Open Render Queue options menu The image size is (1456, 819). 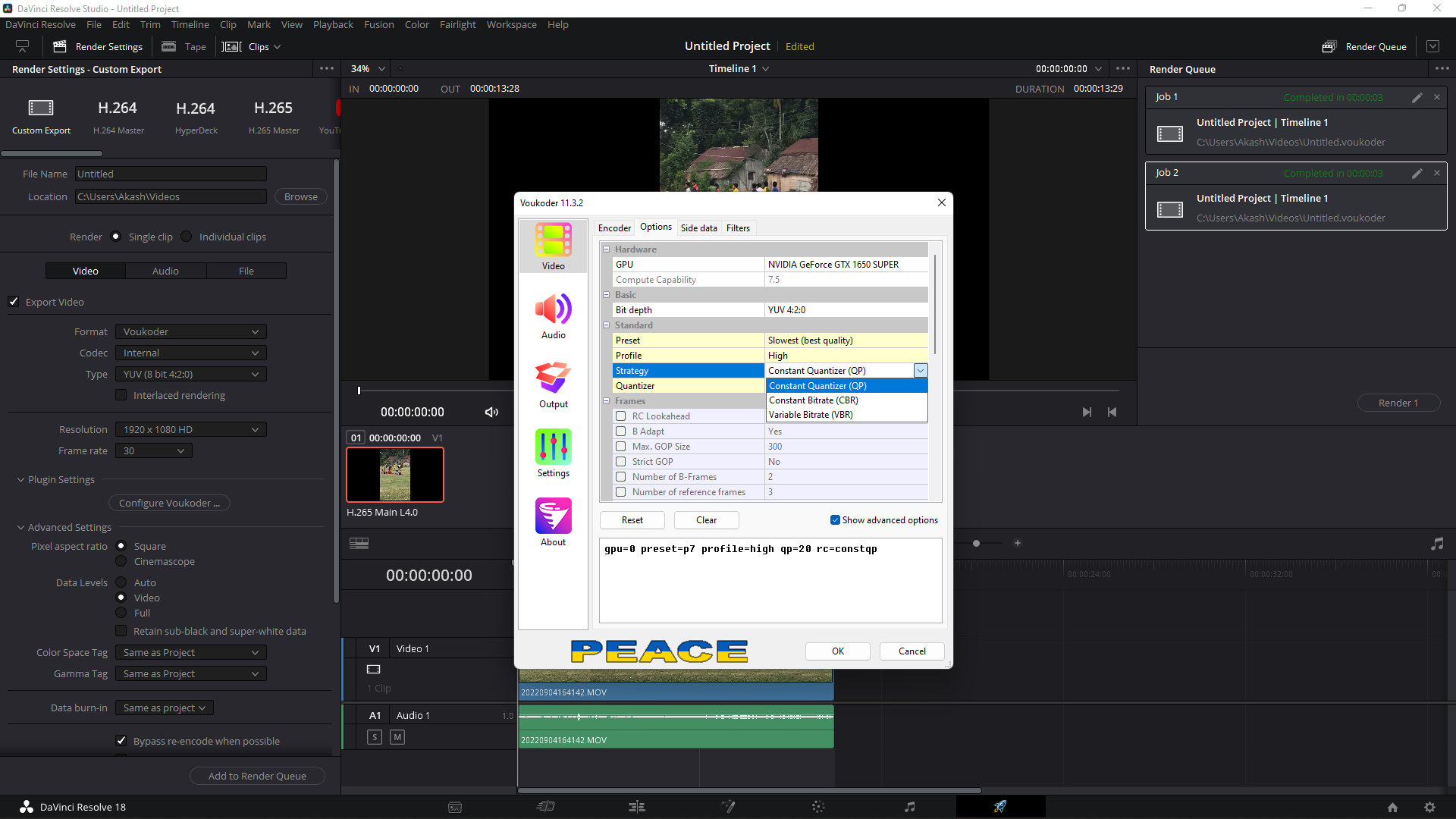(x=1442, y=69)
